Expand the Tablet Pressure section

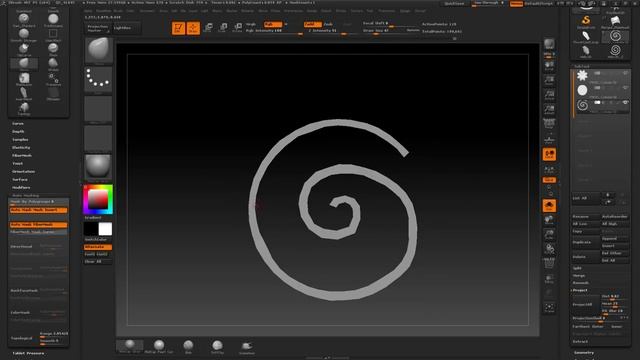(28, 353)
